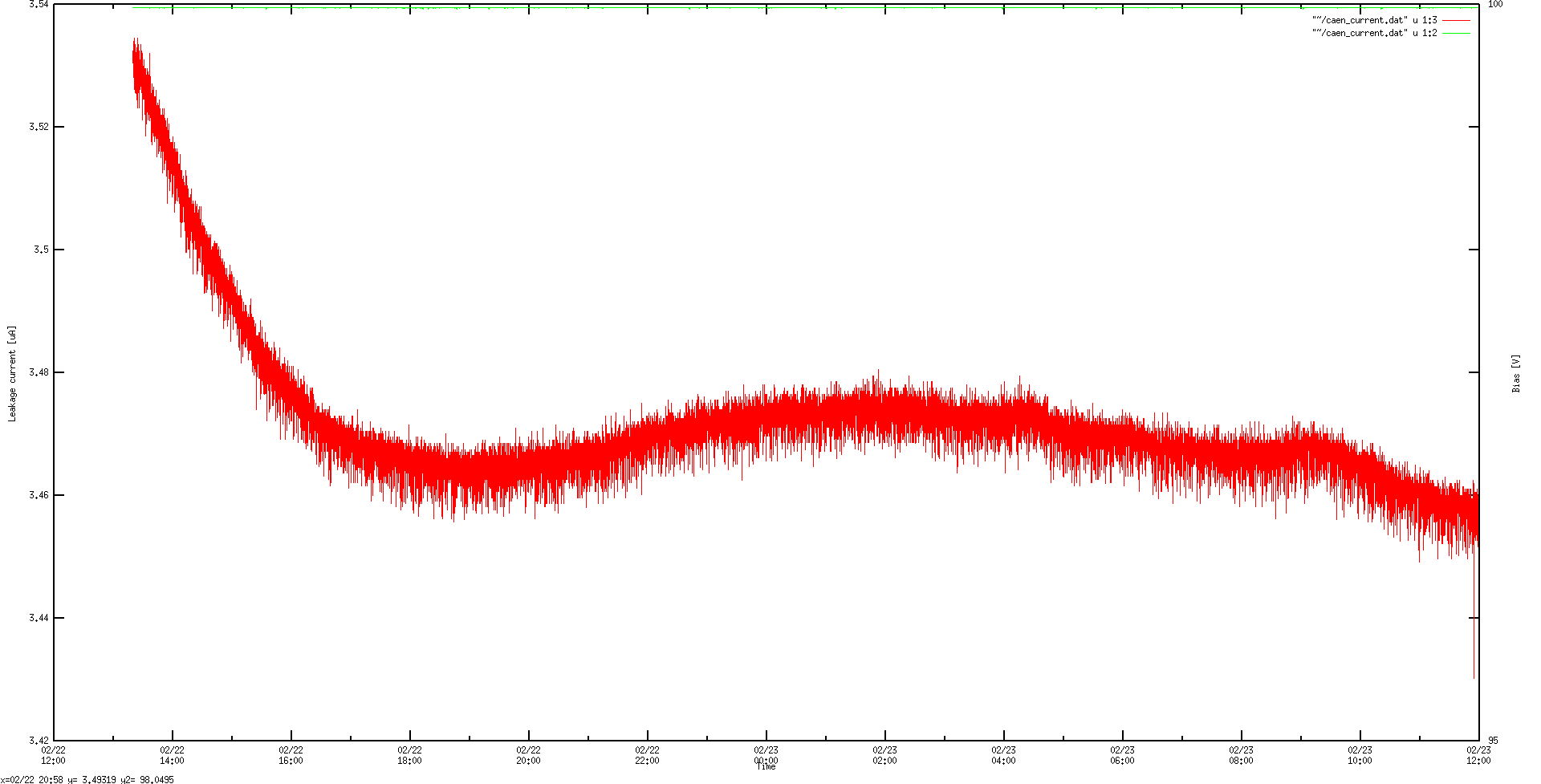Click the 02/23 02:00 time tick label
The image size is (1541, 784).
point(884,755)
